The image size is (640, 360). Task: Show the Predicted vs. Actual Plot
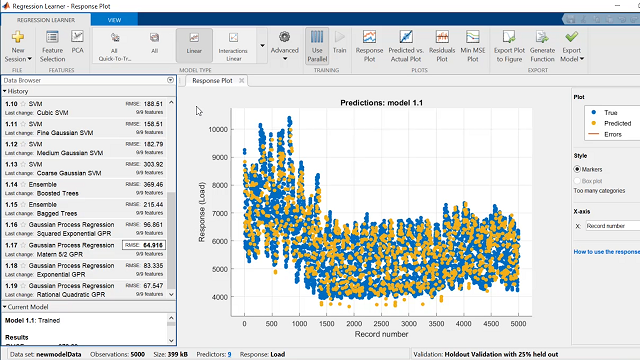click(x=406, y=46)
